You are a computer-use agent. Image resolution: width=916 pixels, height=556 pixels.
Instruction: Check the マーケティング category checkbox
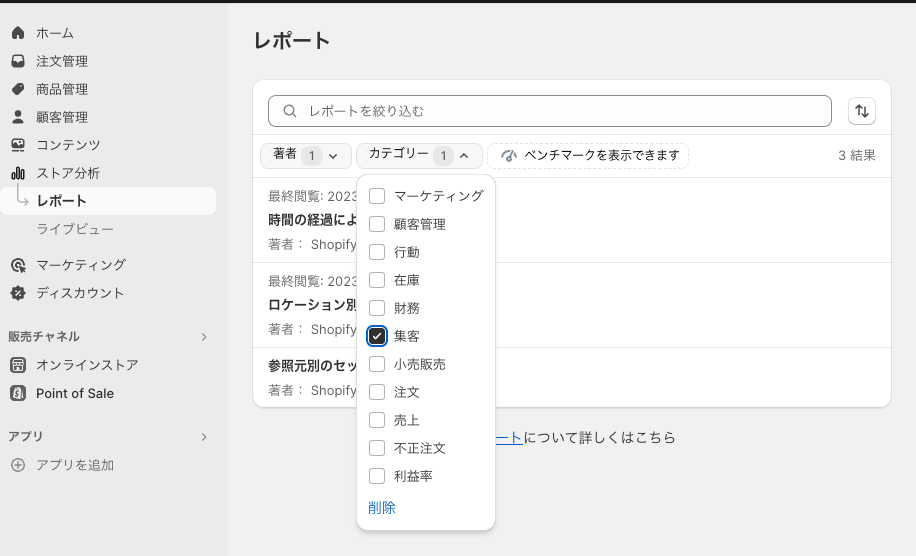pyautogui.click(x=377, y=196)
